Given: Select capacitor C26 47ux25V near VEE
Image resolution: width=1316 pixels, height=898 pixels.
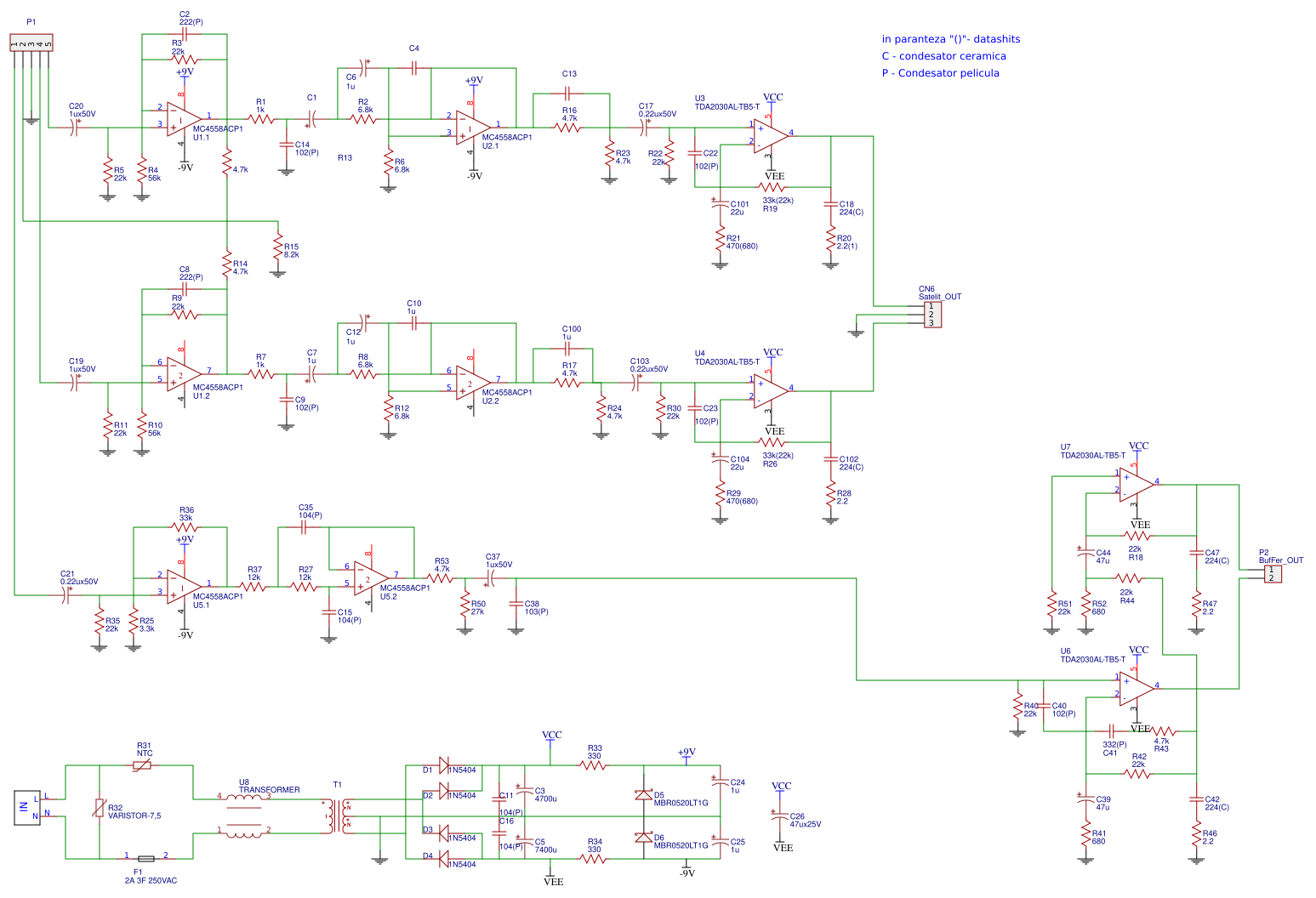Looking at the screenshot, I should pos(781,815).
